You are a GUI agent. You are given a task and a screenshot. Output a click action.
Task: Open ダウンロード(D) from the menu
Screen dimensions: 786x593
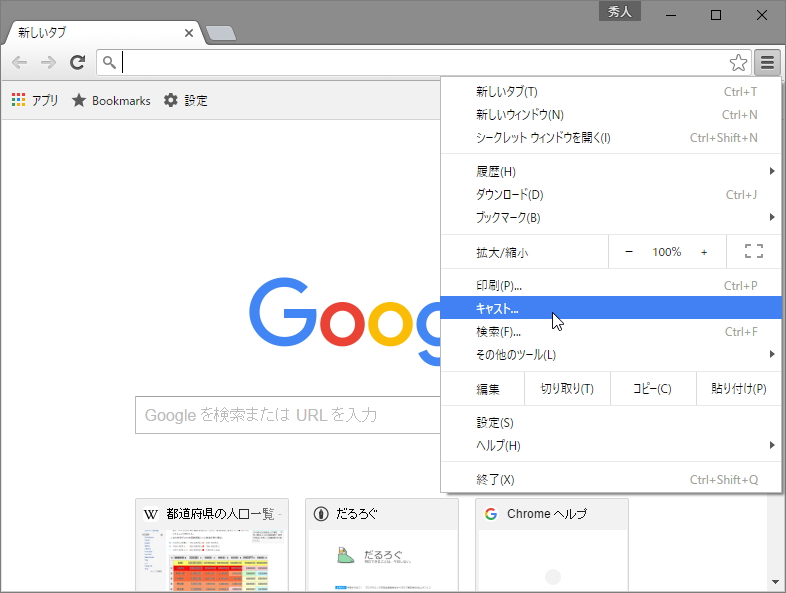point(611,194)
